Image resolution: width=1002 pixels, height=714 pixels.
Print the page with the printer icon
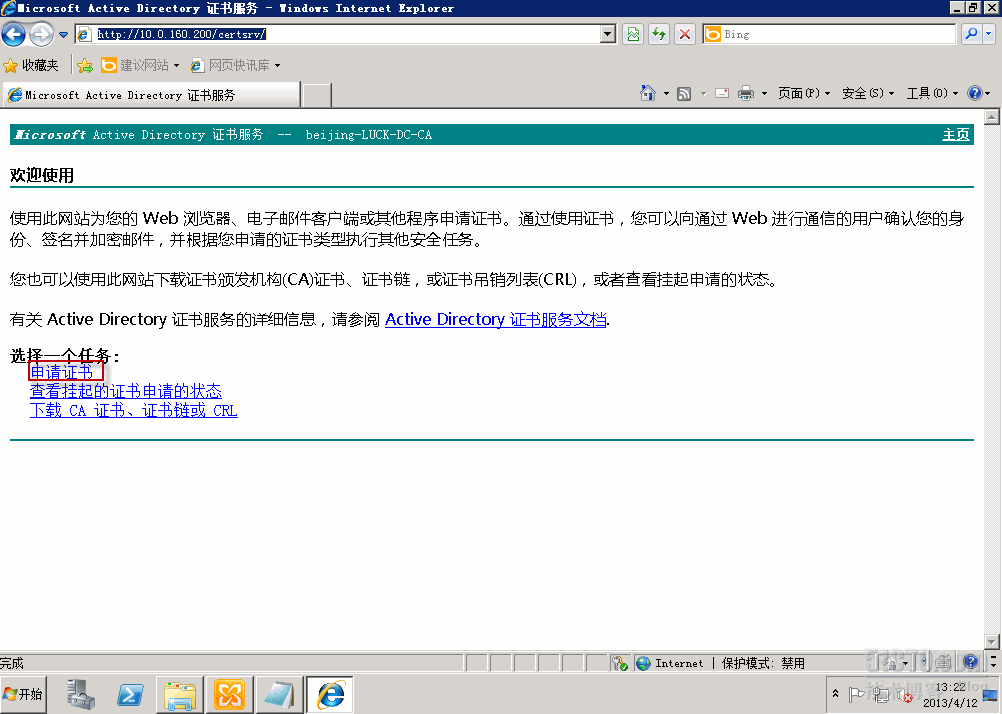[x=746, y=94]
